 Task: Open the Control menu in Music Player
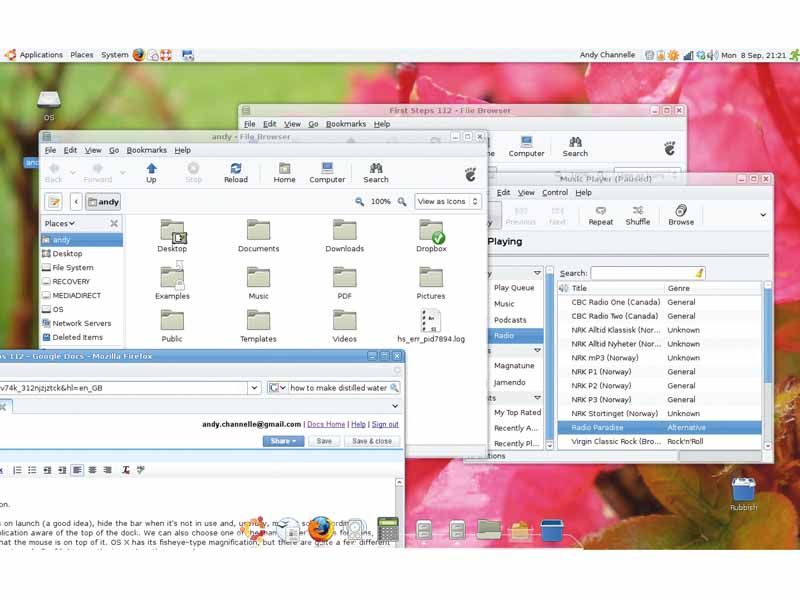tap(555, 192)
